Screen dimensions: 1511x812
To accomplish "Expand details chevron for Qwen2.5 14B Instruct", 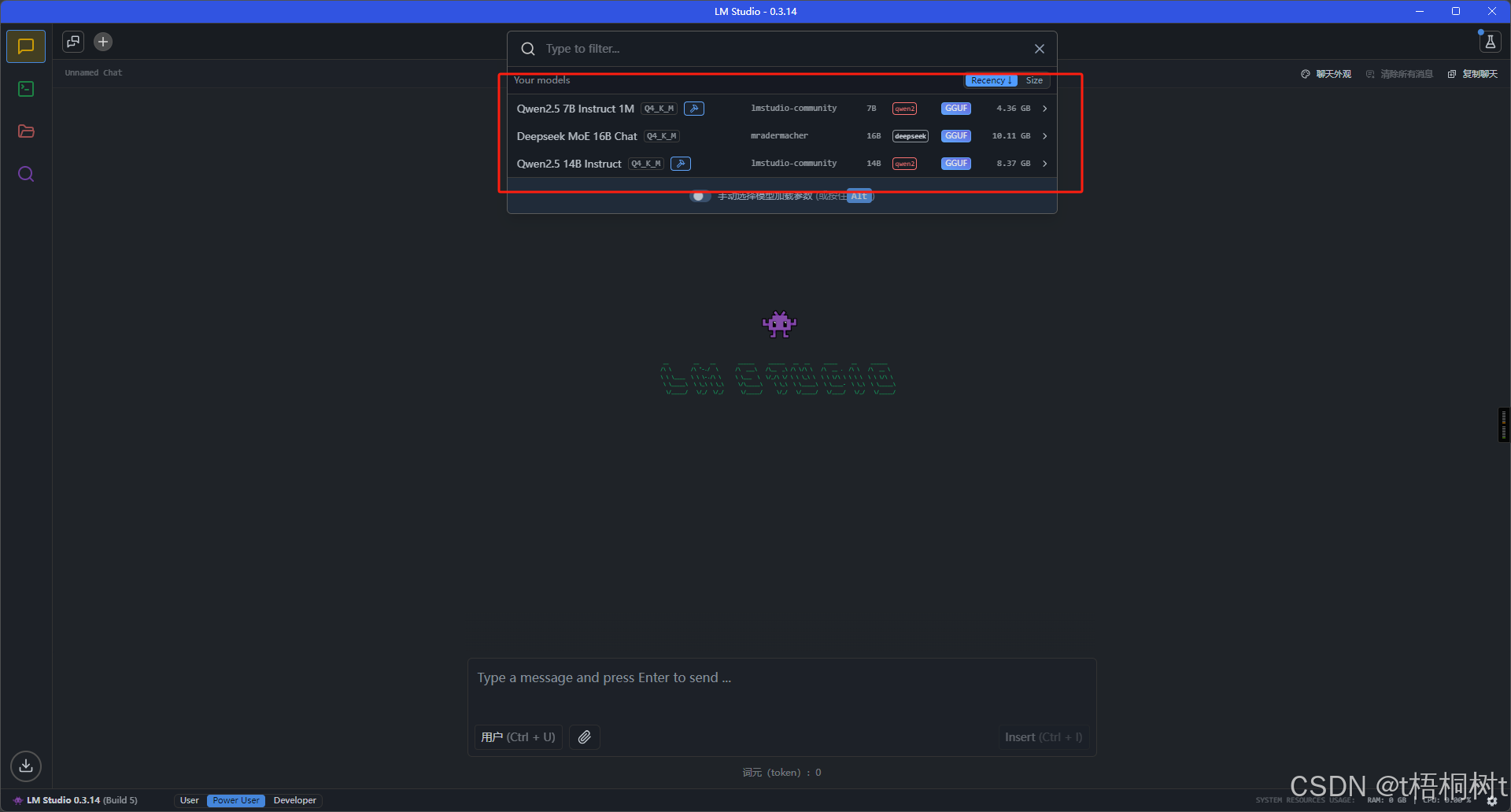I will tap(1045, 164).
